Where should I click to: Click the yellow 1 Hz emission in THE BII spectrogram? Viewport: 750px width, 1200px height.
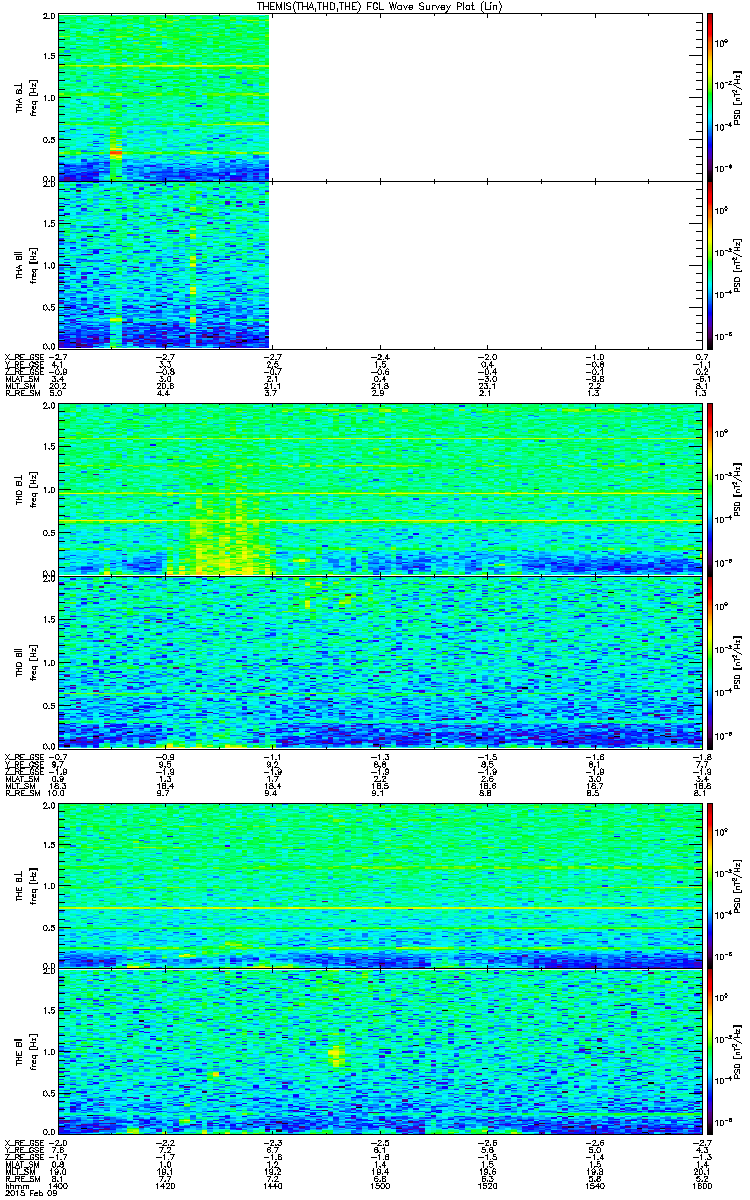point(336,1055)
